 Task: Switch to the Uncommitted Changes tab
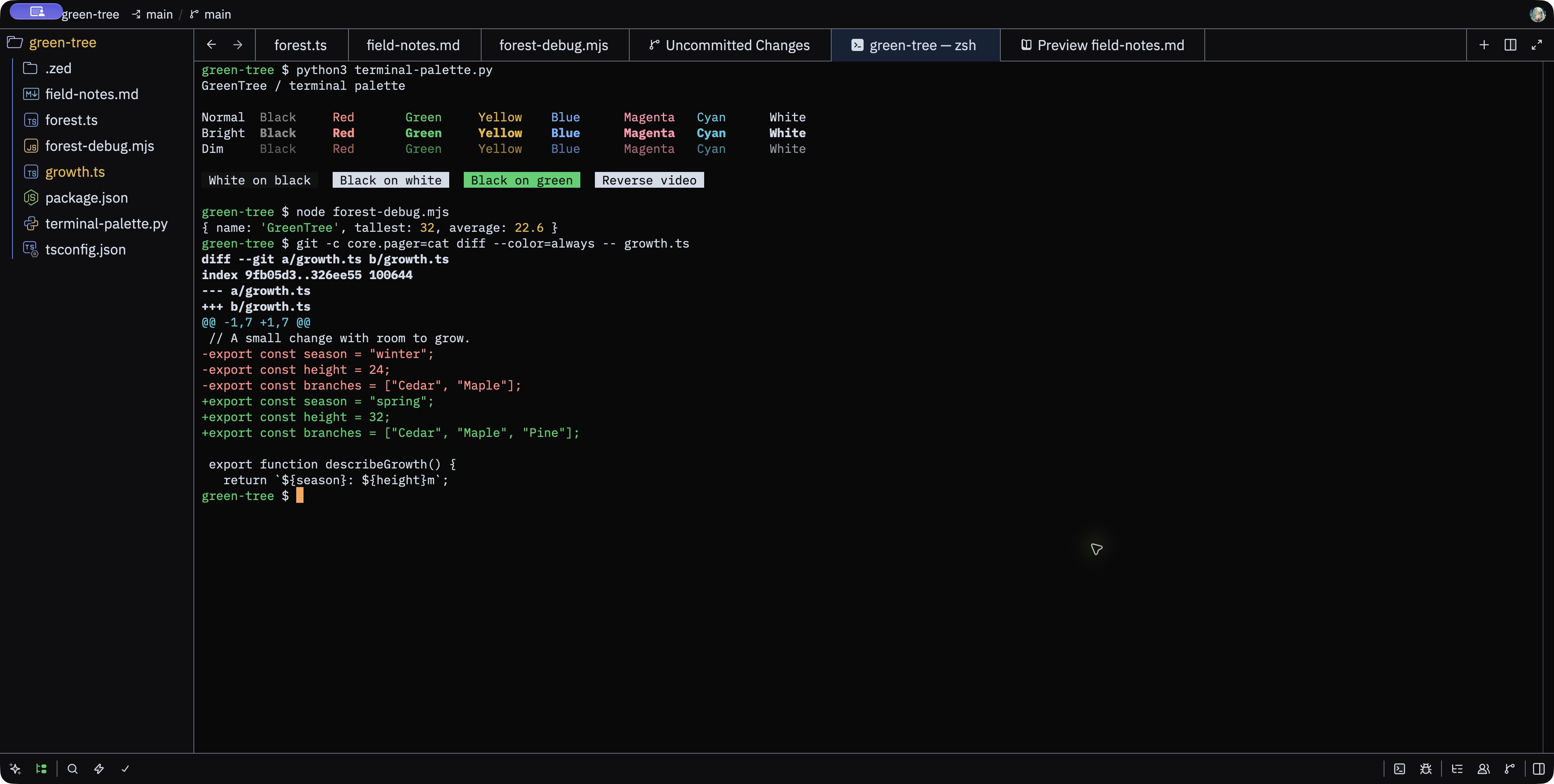point(729,45)
